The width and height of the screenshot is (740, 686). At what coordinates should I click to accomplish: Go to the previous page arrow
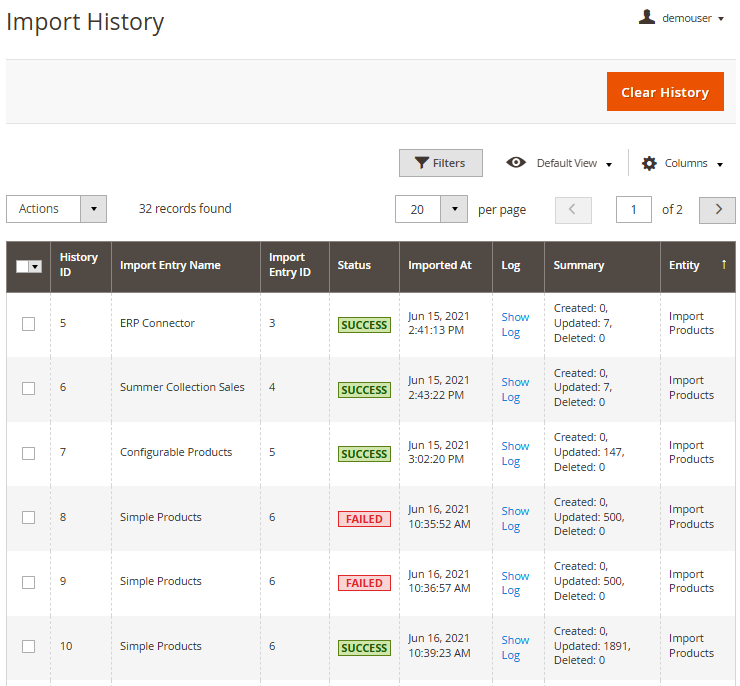pyautogui.click(x=573, y=209)
